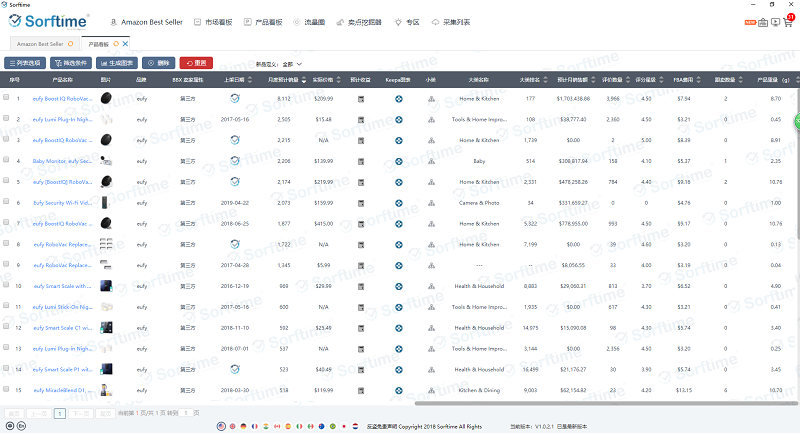This screenshot has height=433, width=800.
Task: Click estimated revenue calculator icon in row 12
Action: click(361, 328)
